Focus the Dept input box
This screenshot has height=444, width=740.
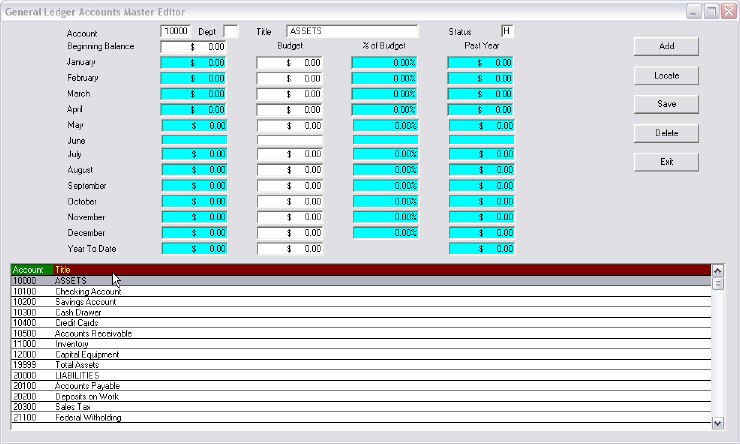230,32
